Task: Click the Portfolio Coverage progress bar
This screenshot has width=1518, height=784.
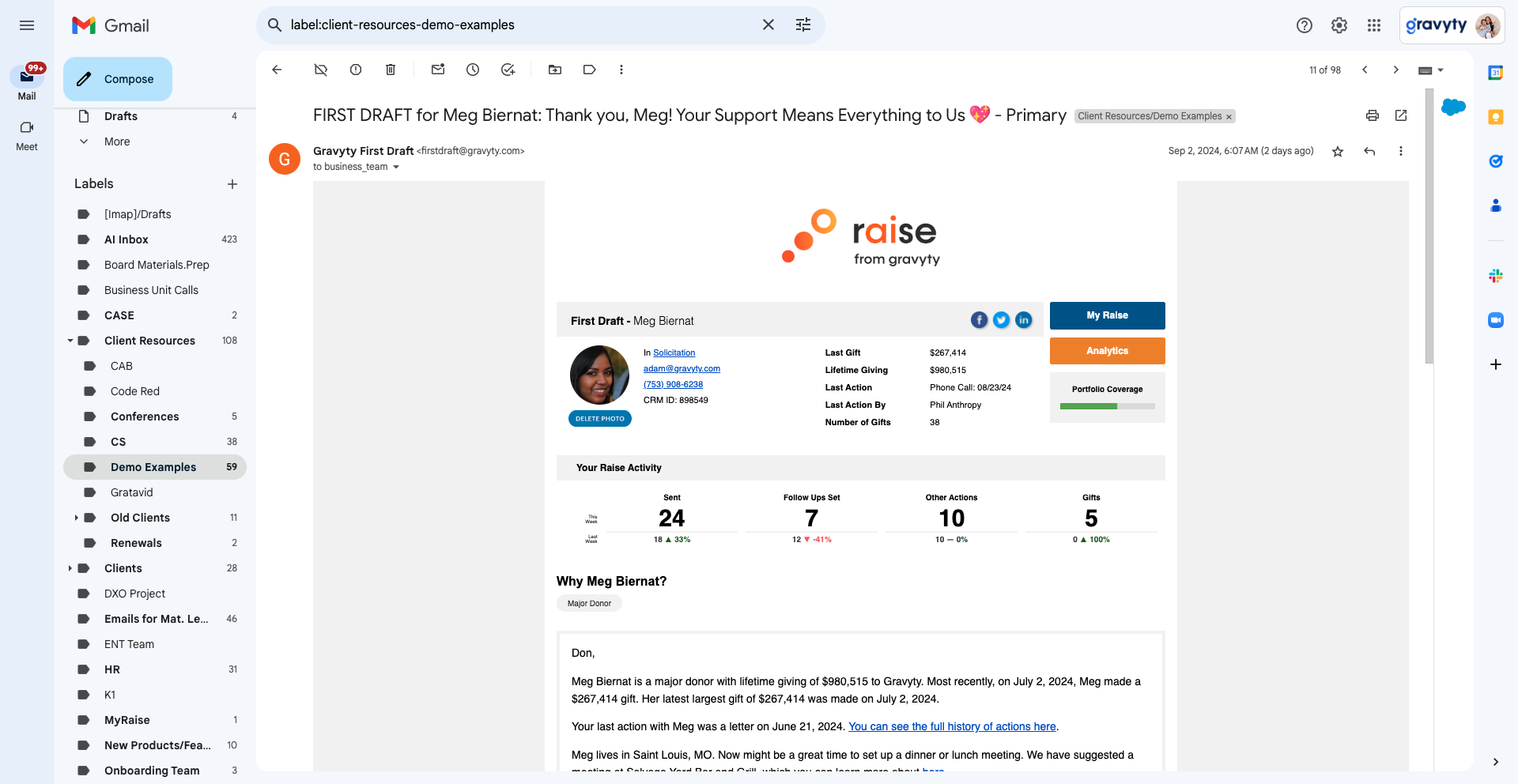Action: tap(1107, 406)
